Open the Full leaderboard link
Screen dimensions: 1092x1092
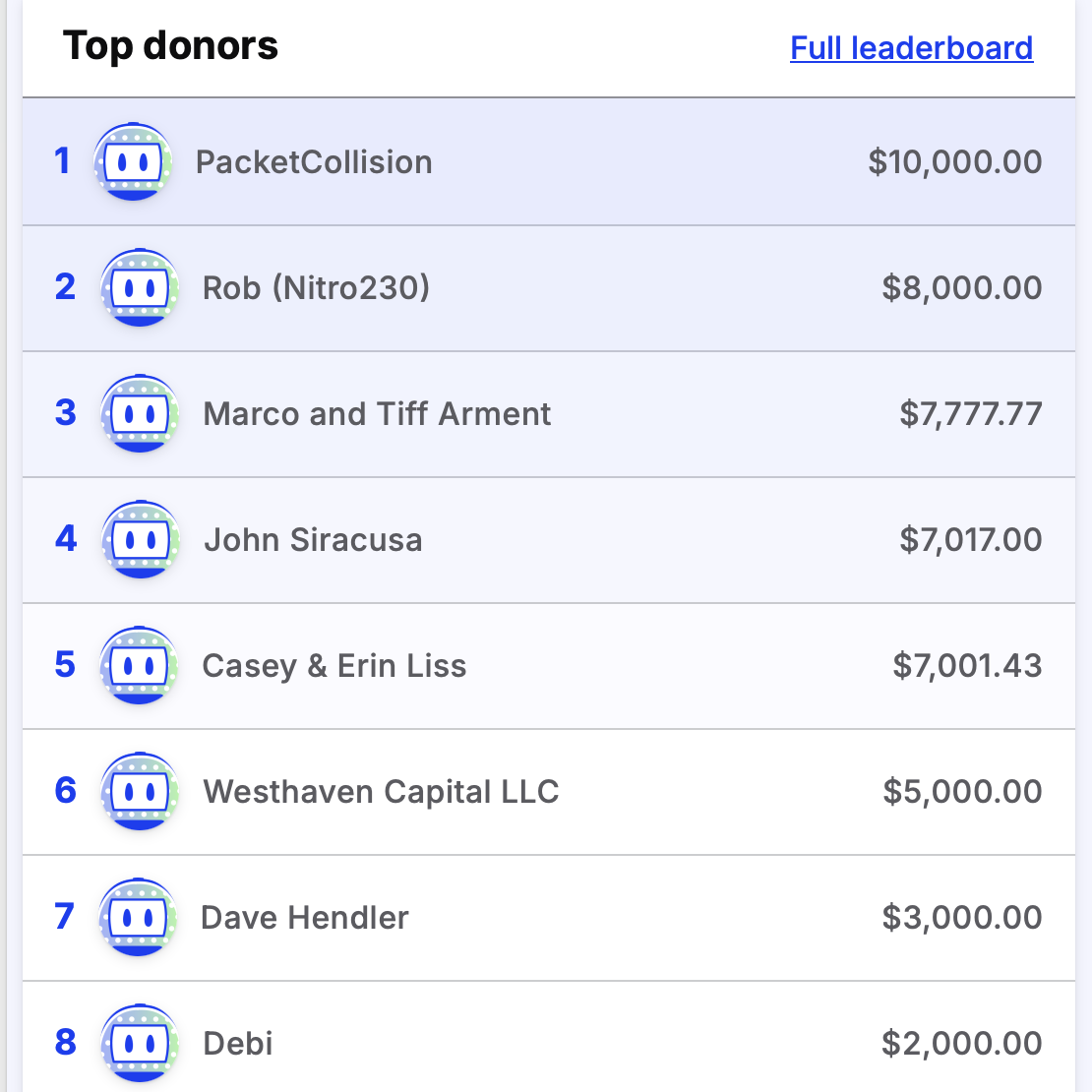911,48
